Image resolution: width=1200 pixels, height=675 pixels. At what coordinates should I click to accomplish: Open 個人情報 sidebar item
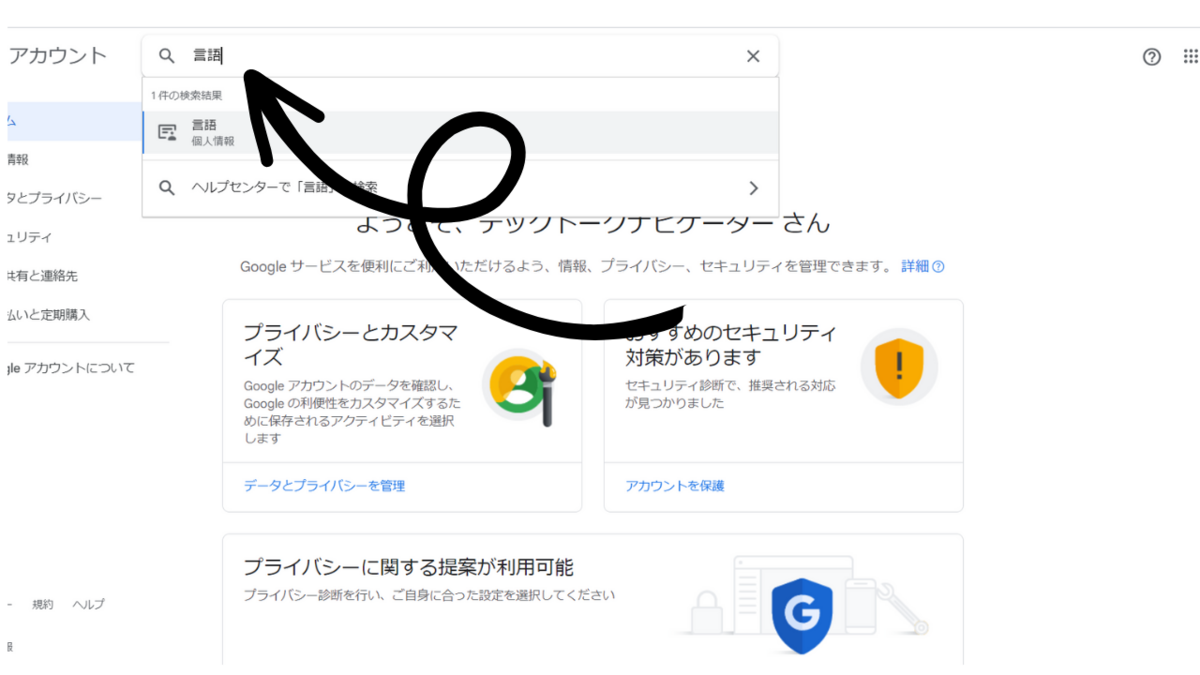16,159
